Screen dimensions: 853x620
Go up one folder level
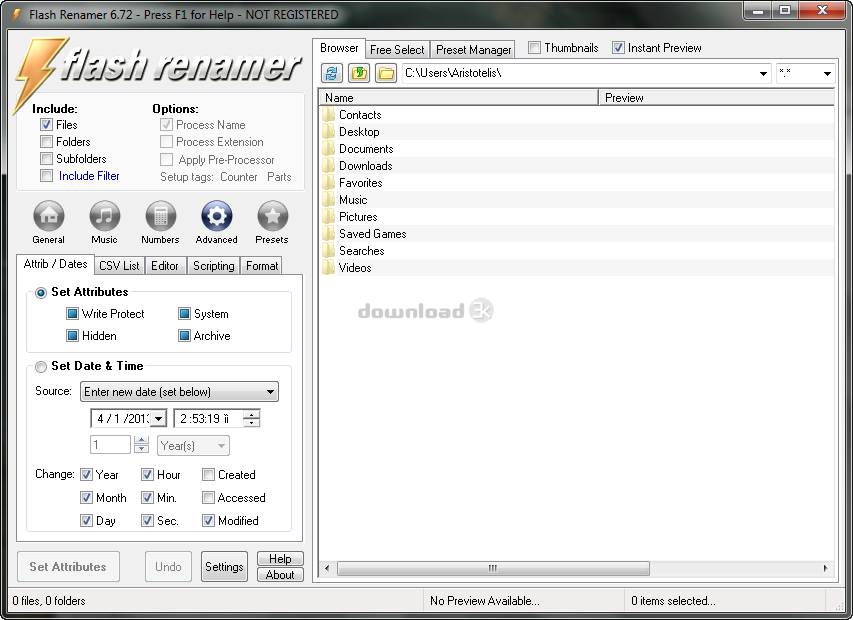pos(359,73)
